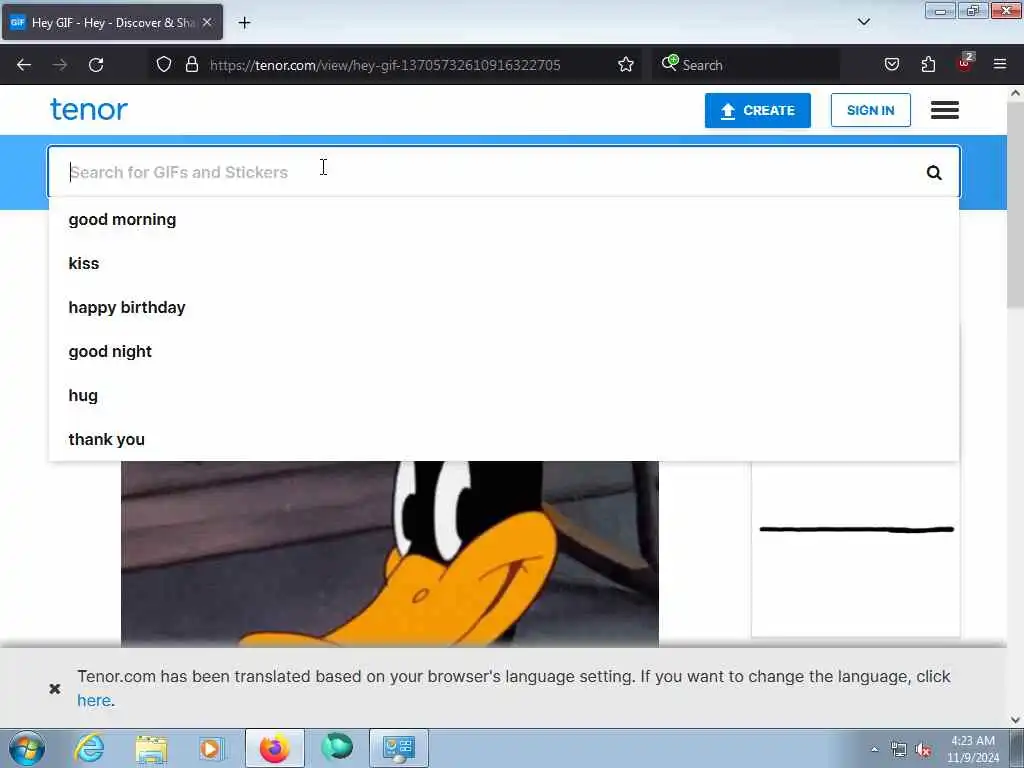Choose the 'hug' suggestion
This screenshot has height=768, width=1024.
[504, 395]
